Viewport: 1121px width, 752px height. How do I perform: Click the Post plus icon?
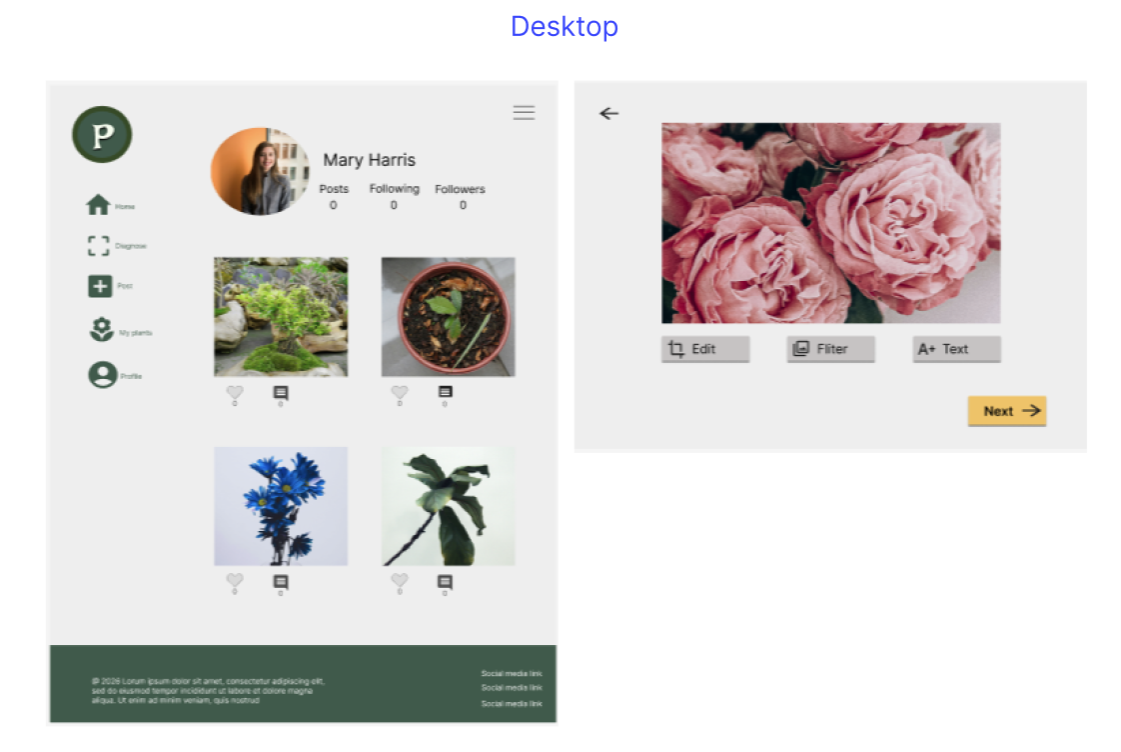coord(99,286)
